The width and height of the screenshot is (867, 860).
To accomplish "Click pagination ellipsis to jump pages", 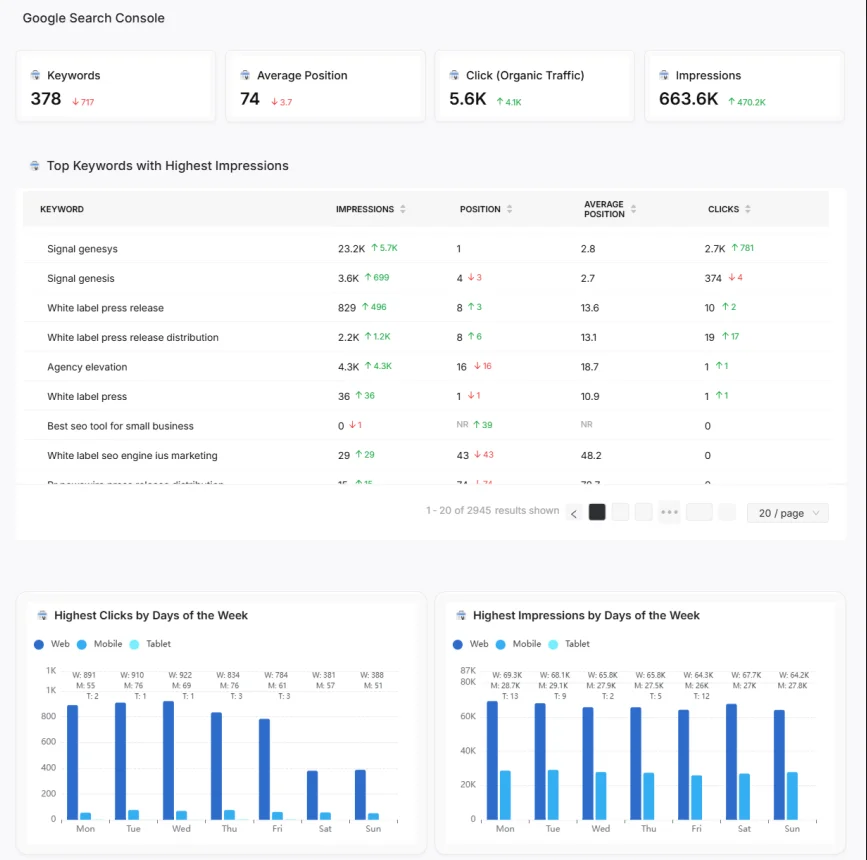I will click(x=669, y=512).
